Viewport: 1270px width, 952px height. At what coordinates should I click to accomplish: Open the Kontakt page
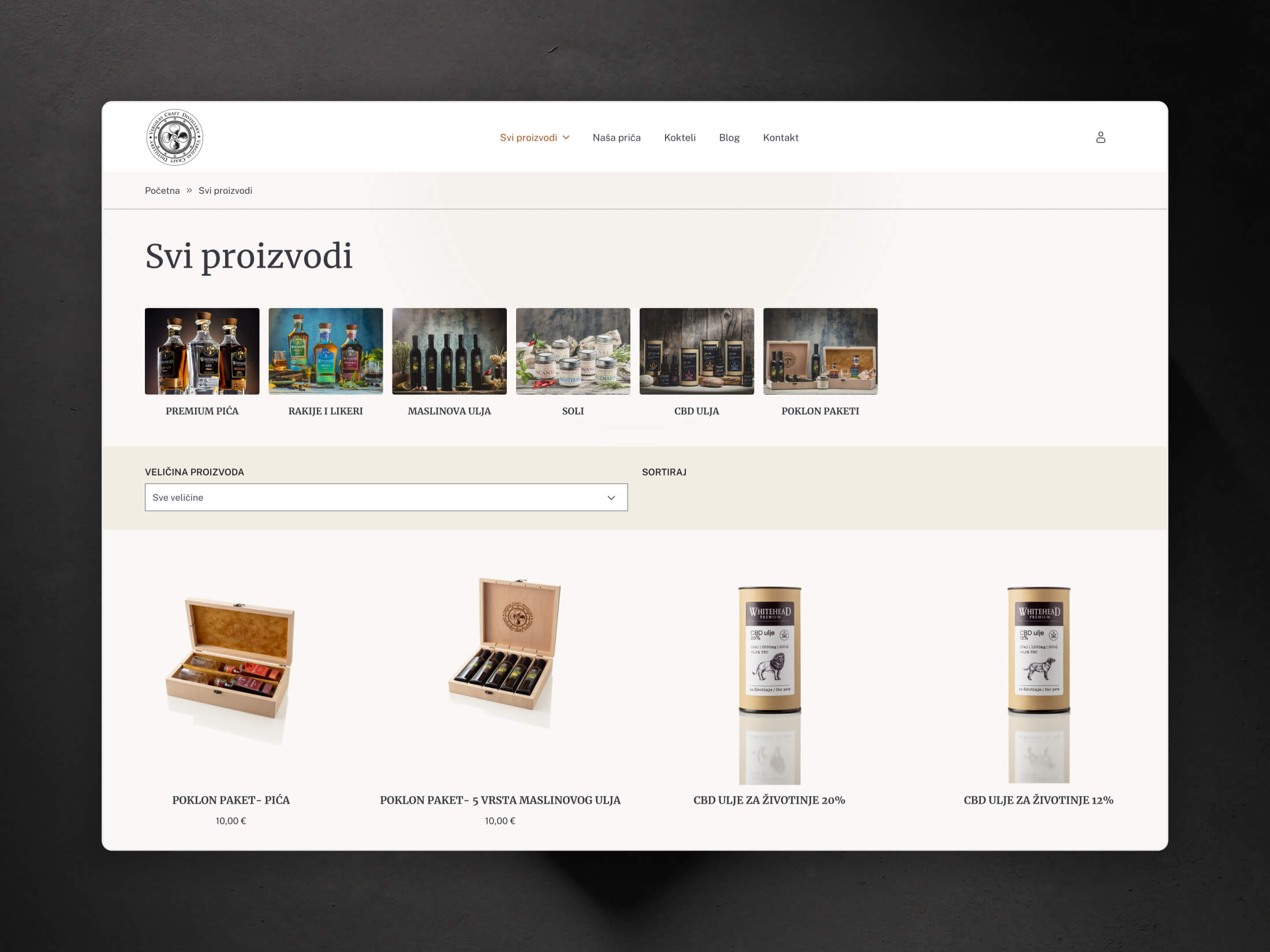pos(780,137)
